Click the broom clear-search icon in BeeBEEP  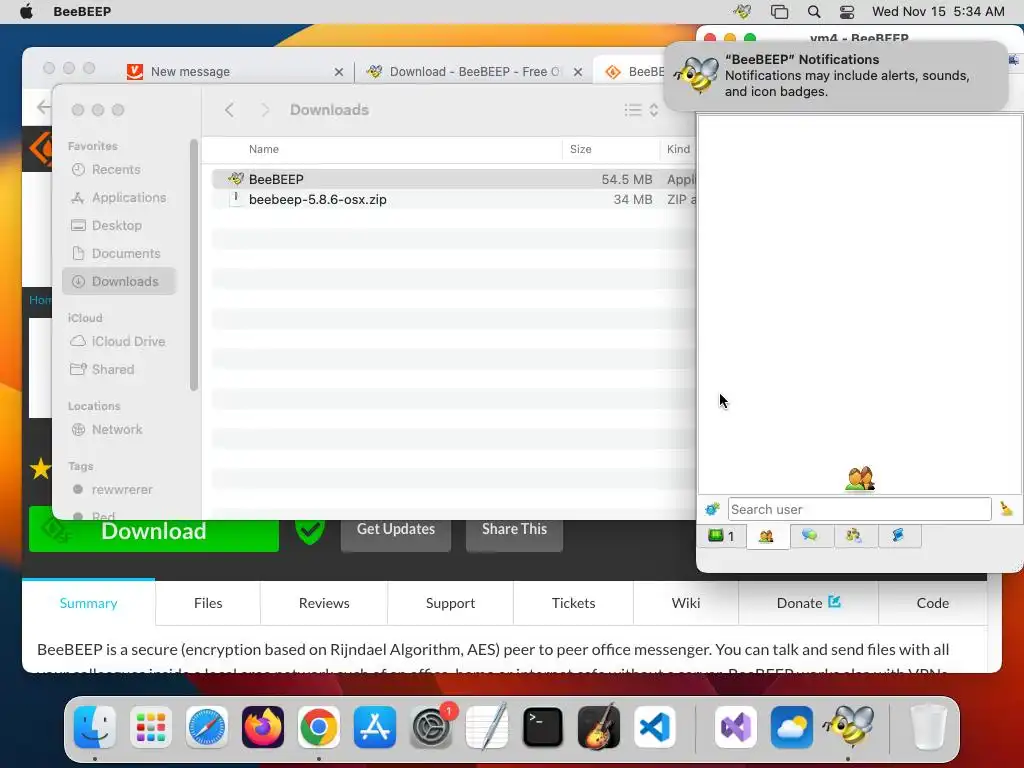tap(1006, 509)
